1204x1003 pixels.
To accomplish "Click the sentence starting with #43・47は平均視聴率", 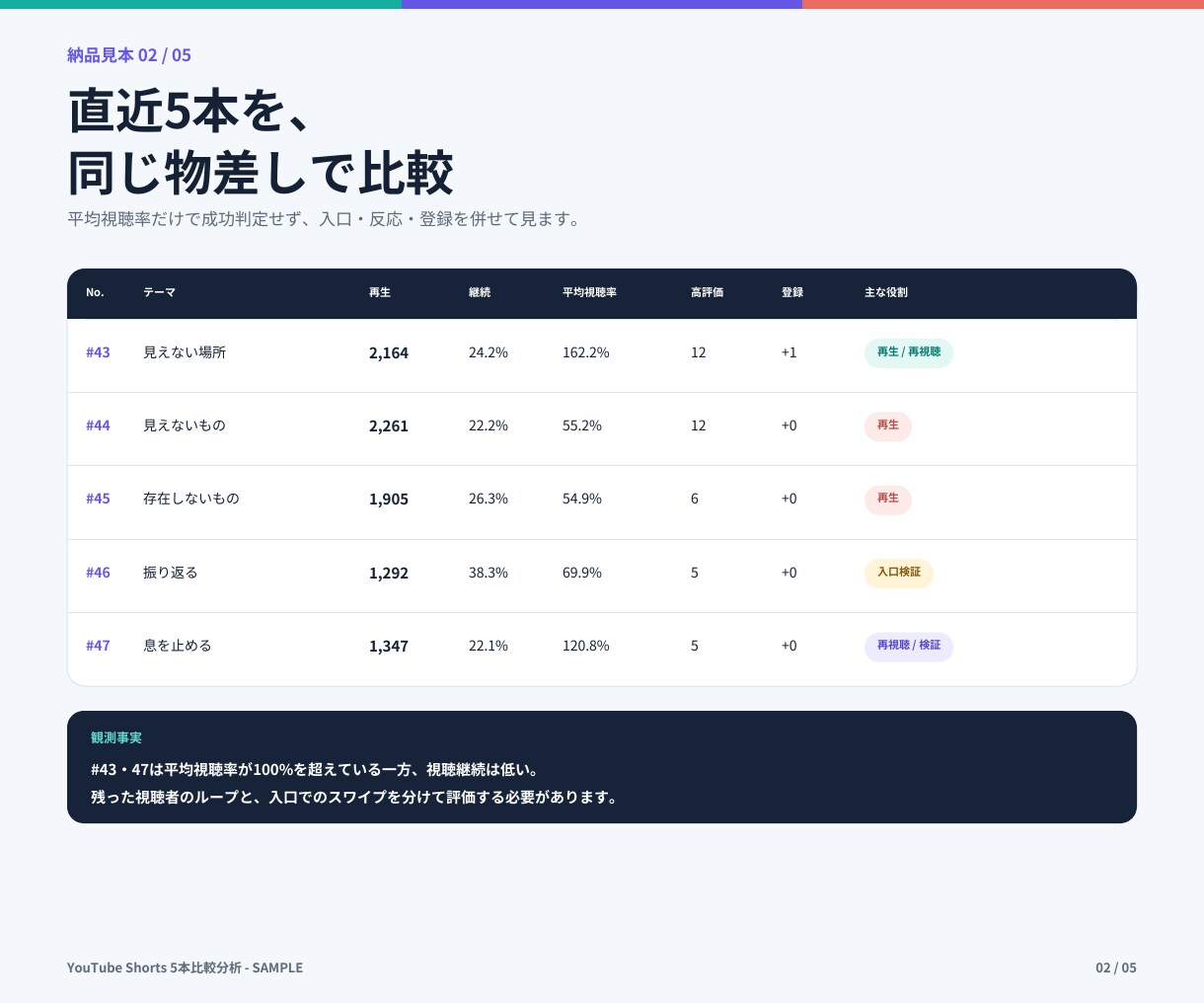I will click(x=315, y=769).
